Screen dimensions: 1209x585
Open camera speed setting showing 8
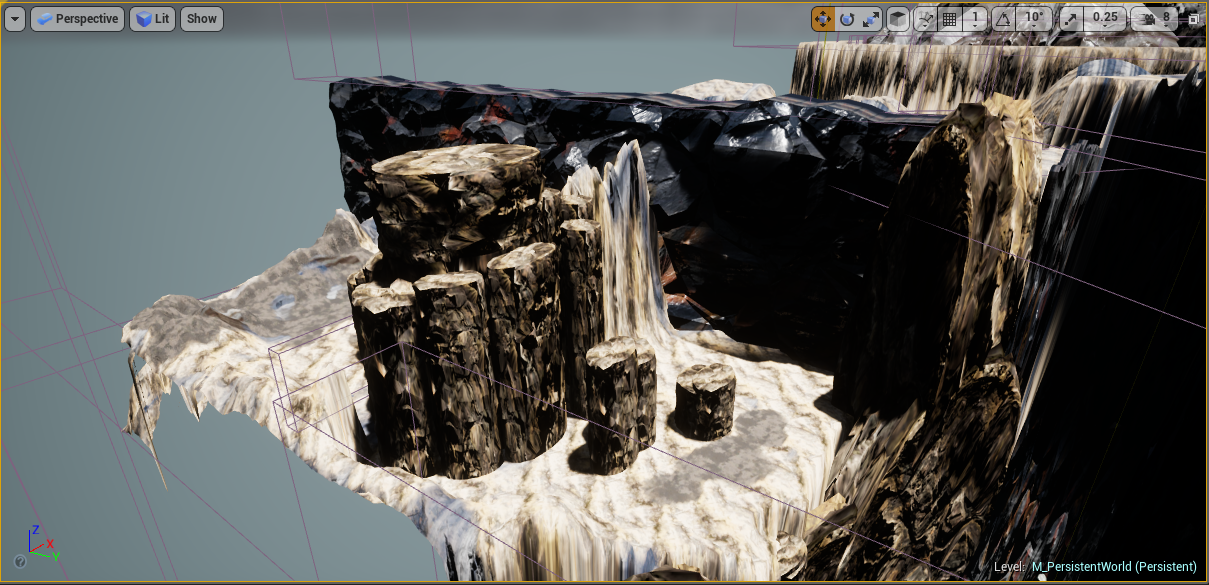tap(1156, 18)
